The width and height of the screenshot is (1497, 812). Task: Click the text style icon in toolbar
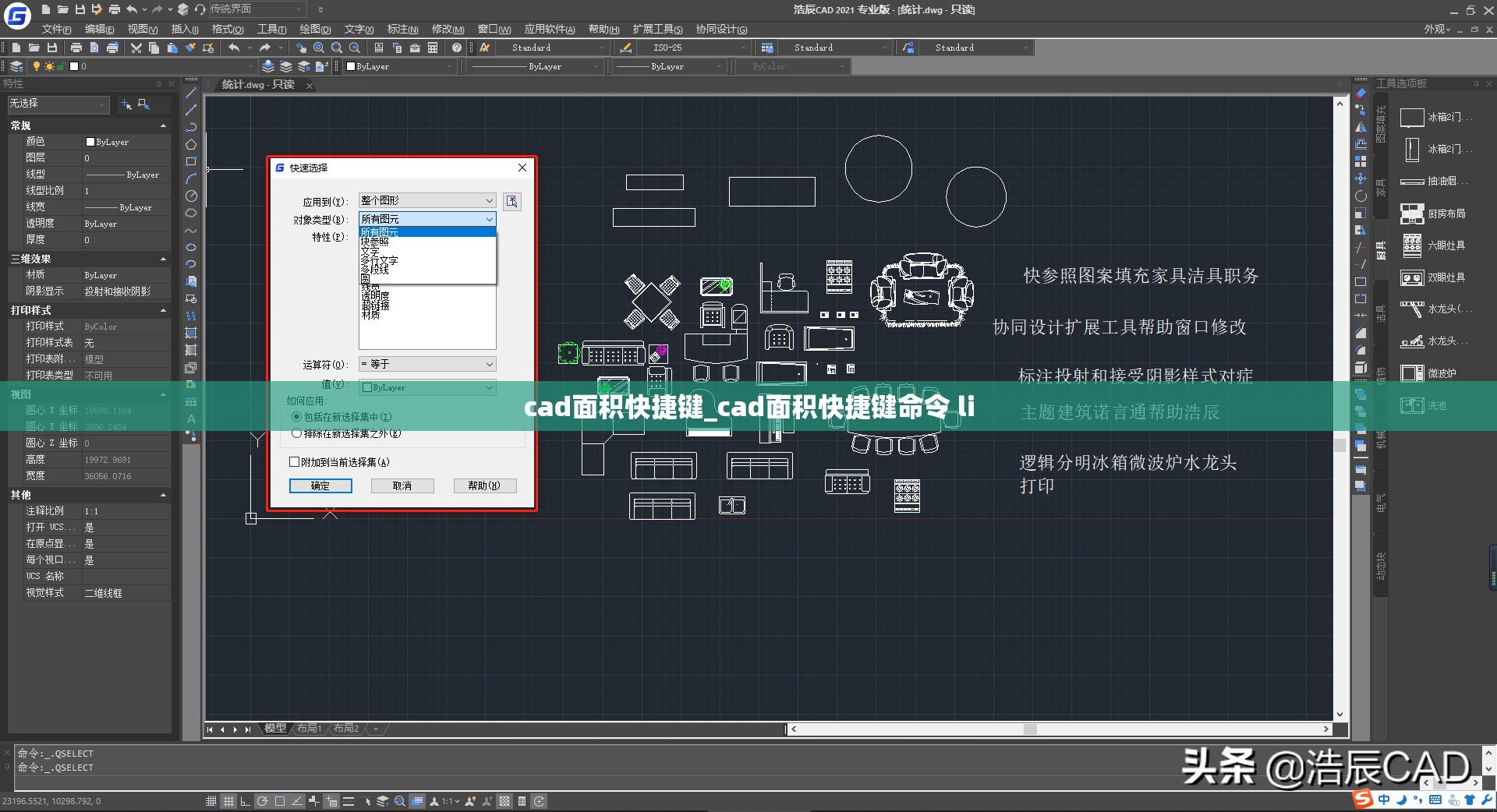pyautogui.click(x=485, y=48)
